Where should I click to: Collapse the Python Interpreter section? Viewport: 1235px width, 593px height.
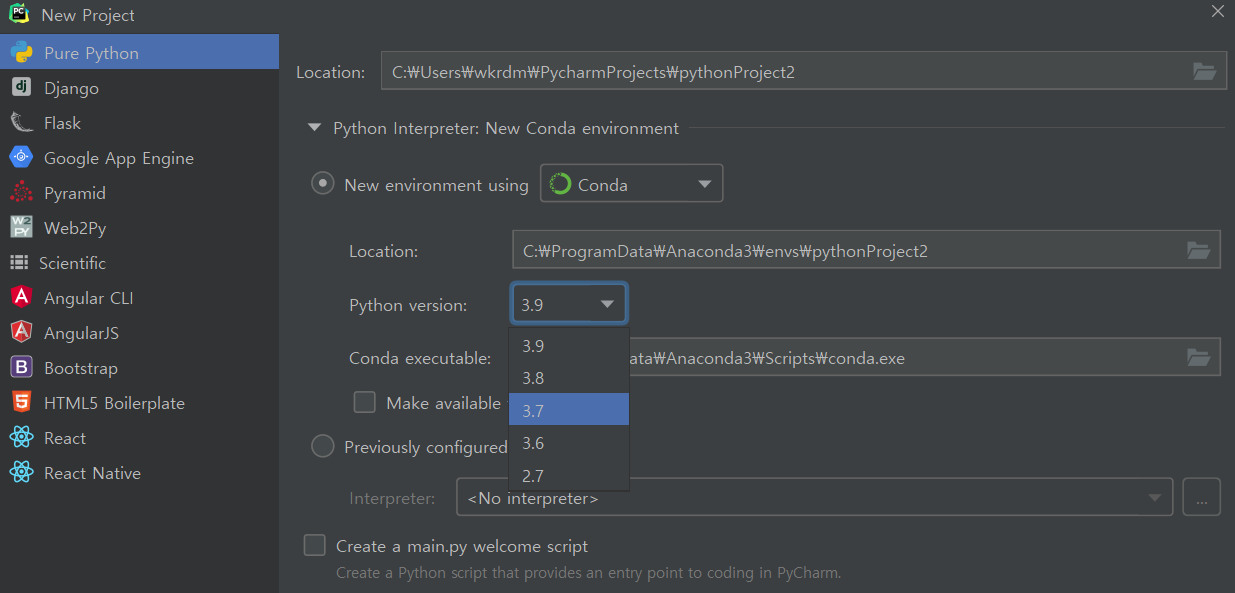(x=314, y=128)
